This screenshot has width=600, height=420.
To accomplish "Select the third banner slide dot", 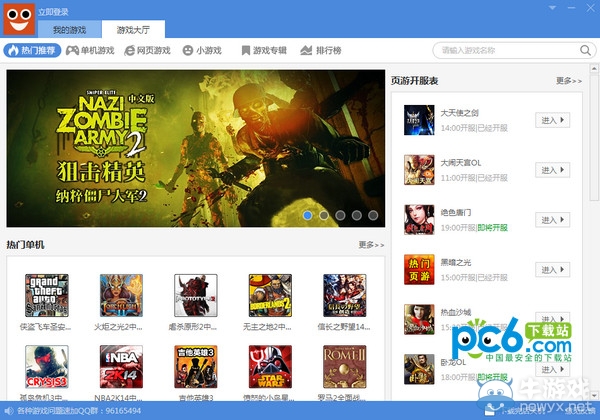I will pos(340,215).
